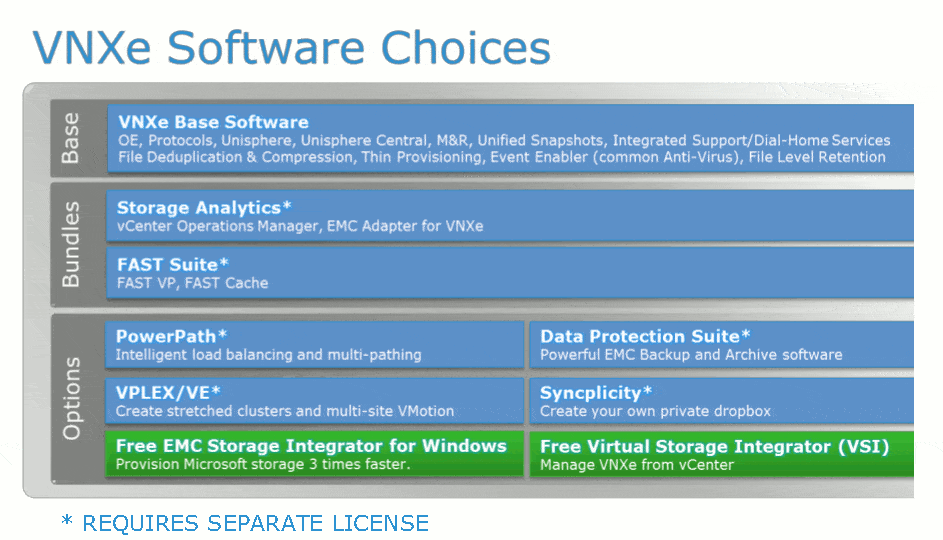Screen dimensions: 943x540
Task: Select 'Free EMC Storage Integrator for Windows' heading
Action: click(312, 446)
